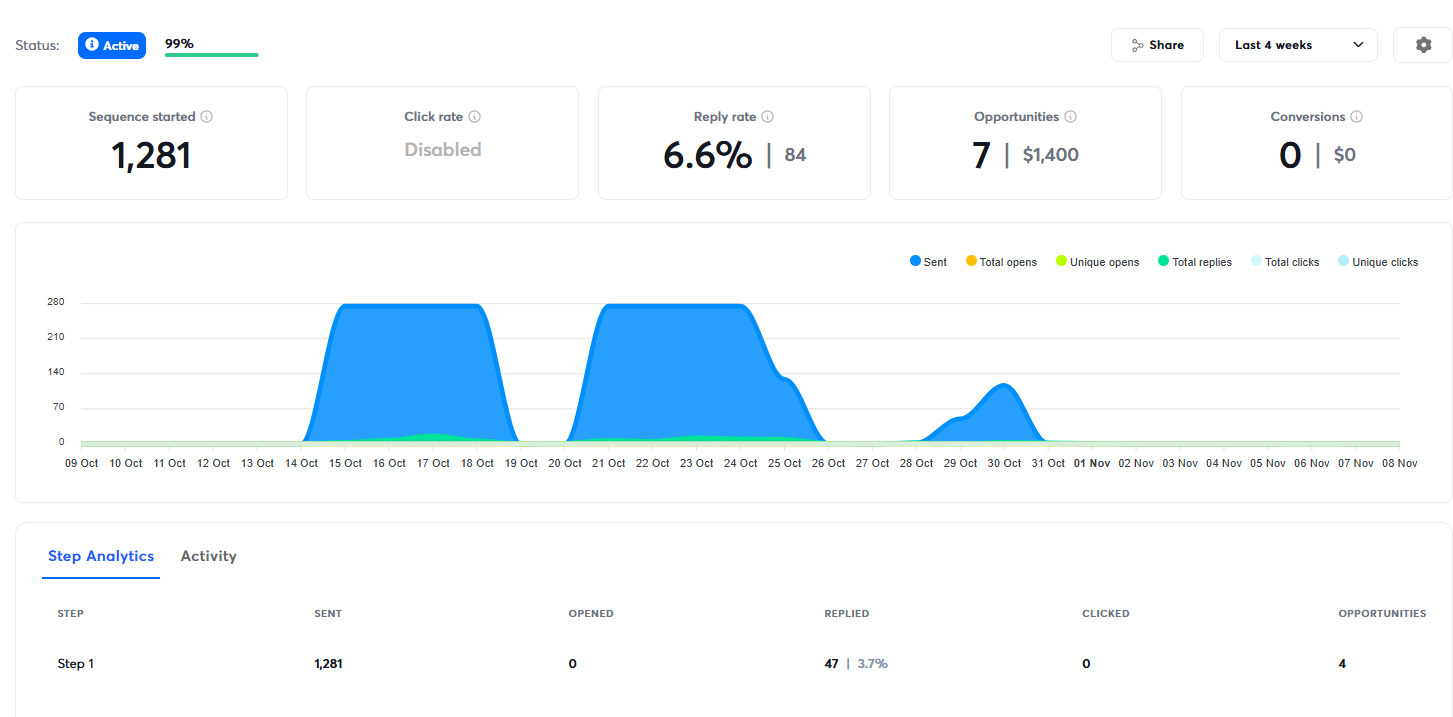1453x717 pixels.
Task: Click the Active status badge
Action: pyautogui.click(x=112, y=45)
